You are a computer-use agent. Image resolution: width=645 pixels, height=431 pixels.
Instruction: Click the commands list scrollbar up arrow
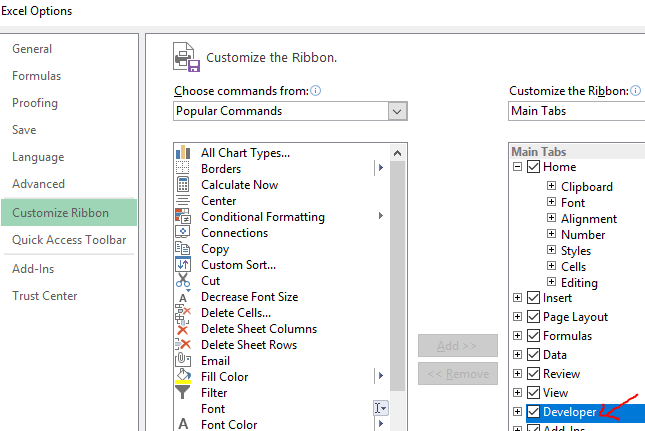coord(397,153)
